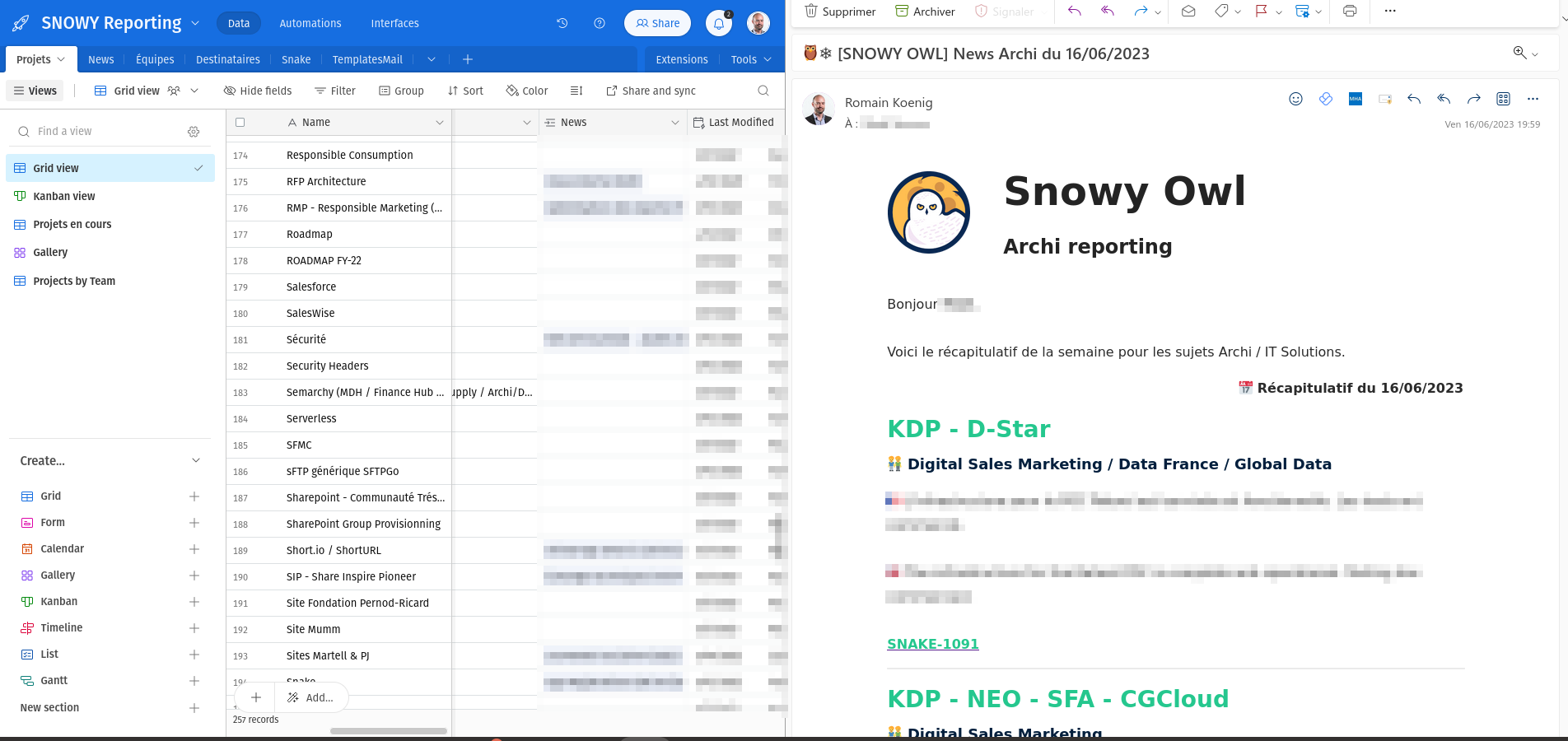
Task: Flag the email with the red flag icon
Action: click(x=1261, y=12)
